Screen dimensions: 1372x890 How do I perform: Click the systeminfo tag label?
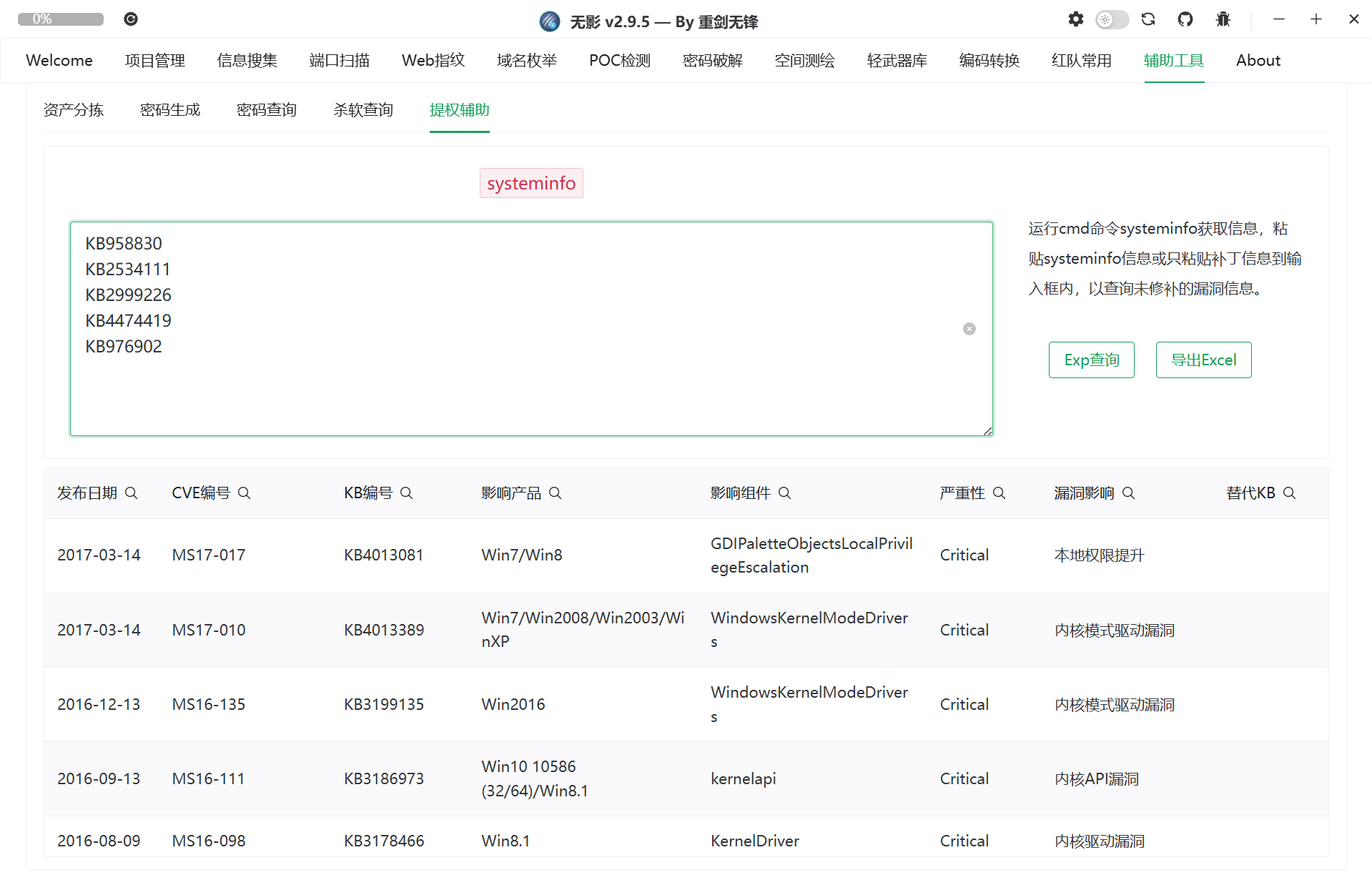[x=531, y=184]
